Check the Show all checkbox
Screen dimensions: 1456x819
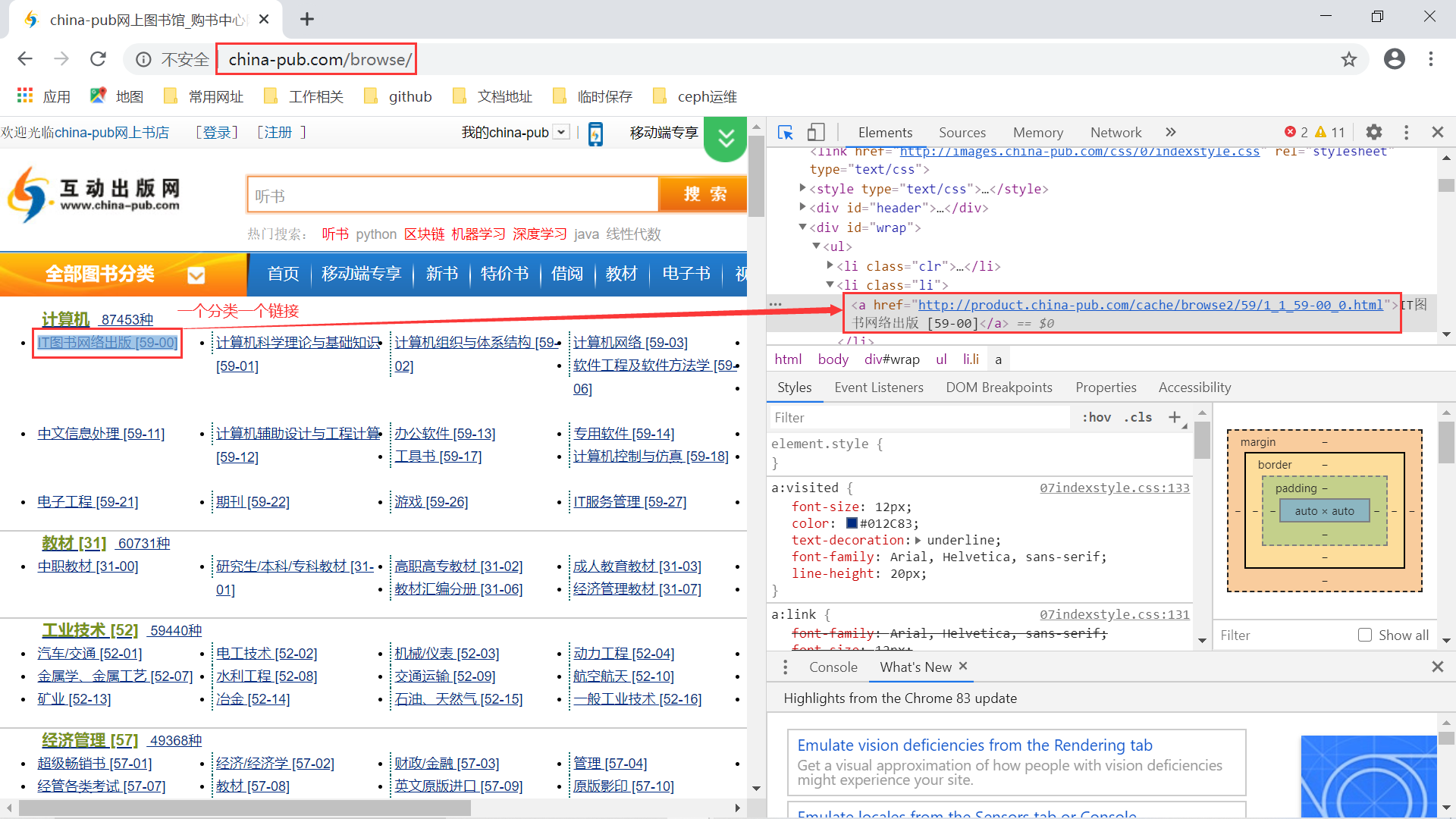tap(1365, 635)
